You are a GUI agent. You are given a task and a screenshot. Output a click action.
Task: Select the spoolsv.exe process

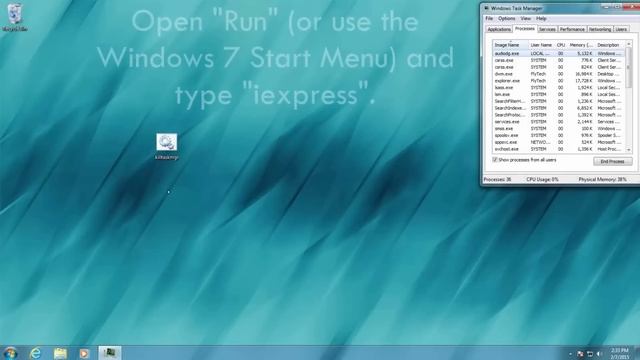coord(559,135)
